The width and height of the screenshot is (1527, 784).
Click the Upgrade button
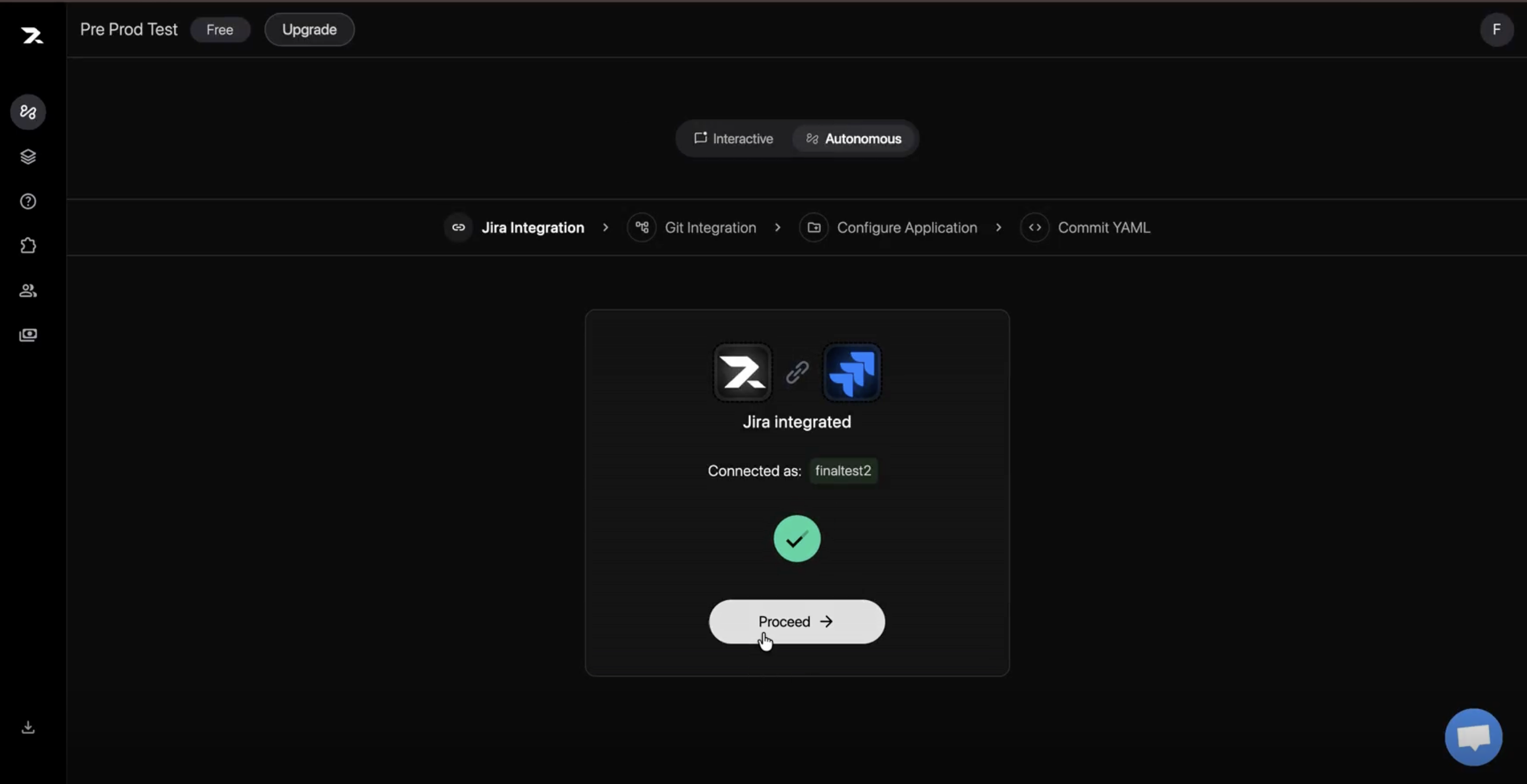309,30
